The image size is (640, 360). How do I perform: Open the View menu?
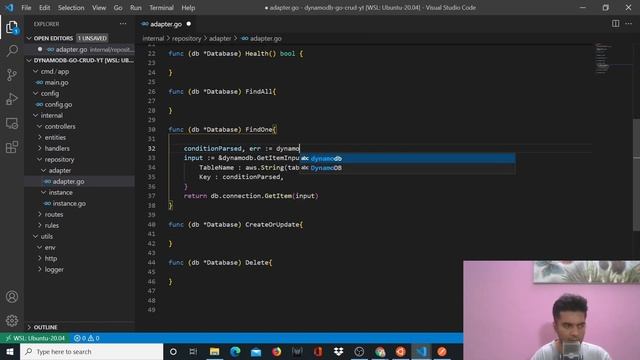tap(99, 8)
